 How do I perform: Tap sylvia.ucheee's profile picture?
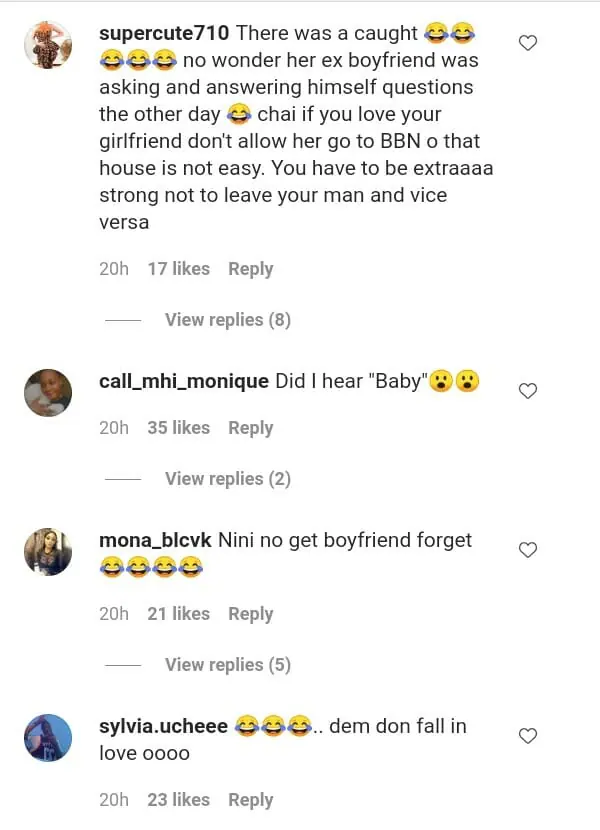pos(48,738)
